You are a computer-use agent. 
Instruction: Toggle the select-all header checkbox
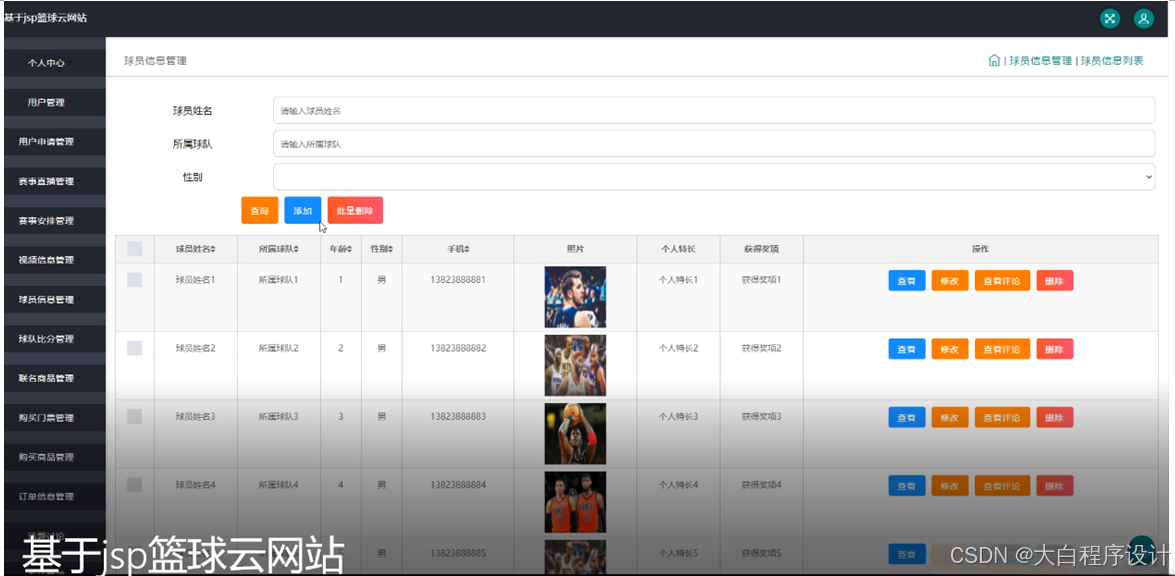tap(134, 249)
